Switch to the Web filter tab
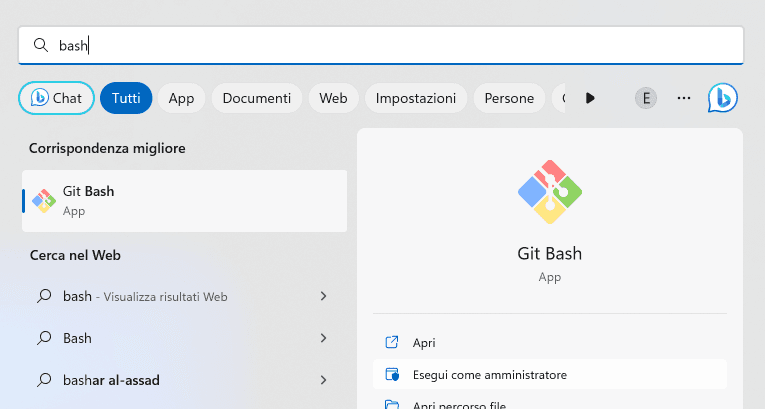The height and width of the screenshot is (409, 765). click(333, 98)
